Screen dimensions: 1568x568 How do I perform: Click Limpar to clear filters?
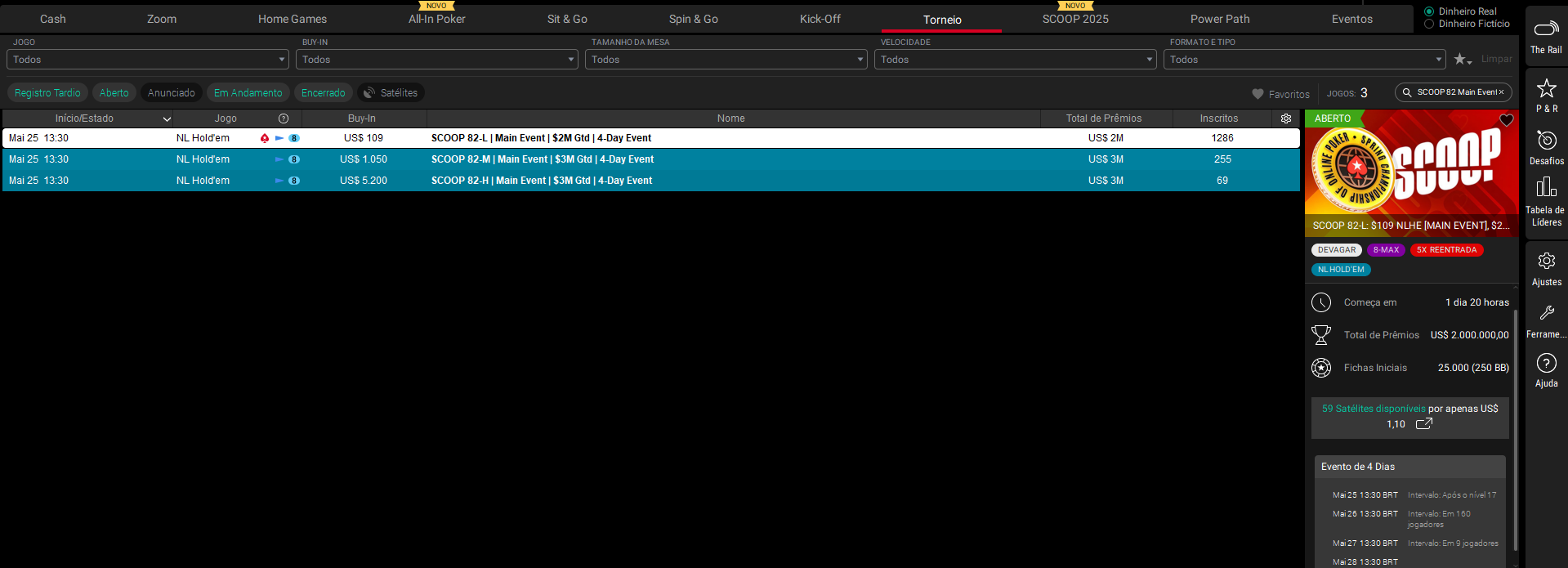(1497, 59)
